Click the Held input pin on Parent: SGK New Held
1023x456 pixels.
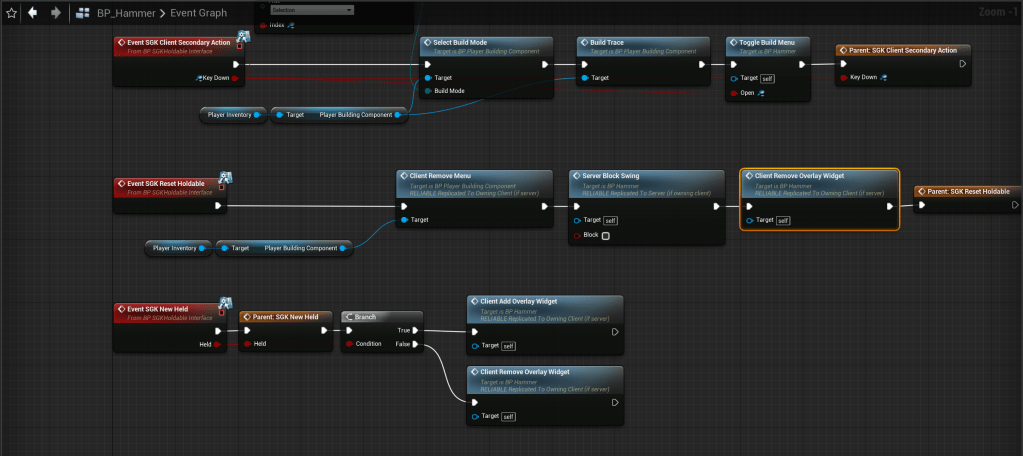click(x=247, y=344)
